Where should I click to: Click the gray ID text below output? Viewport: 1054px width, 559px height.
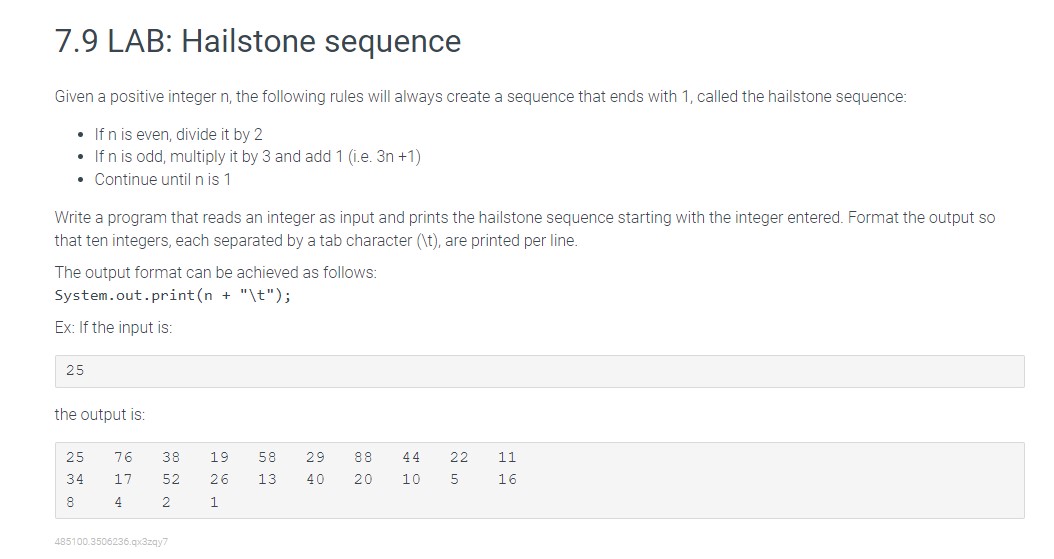(111, 542)
